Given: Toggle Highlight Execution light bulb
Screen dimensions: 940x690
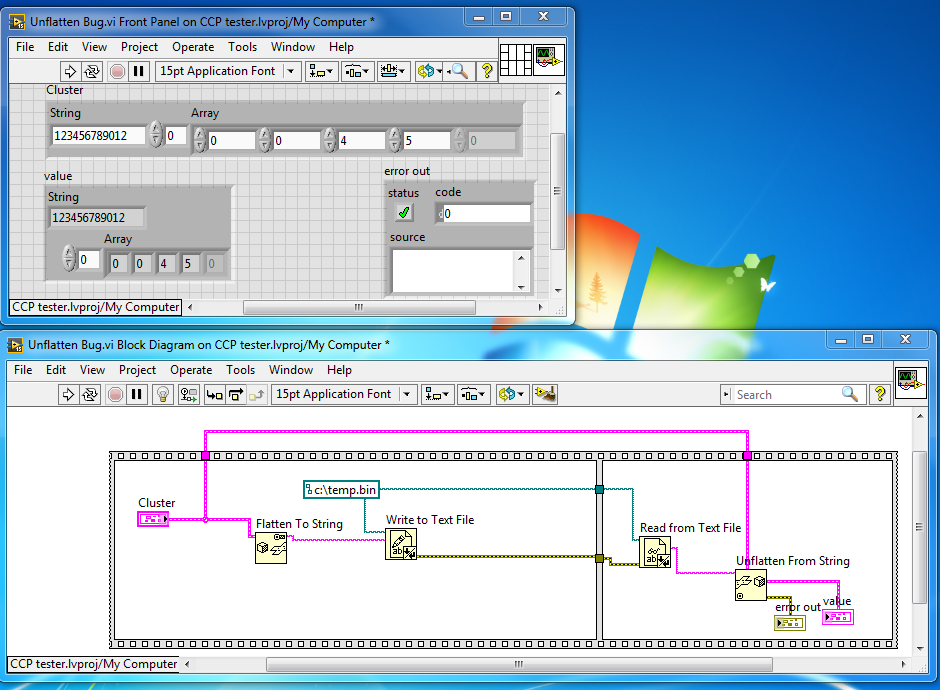Looking at the screenshot, I should (164, 394).
